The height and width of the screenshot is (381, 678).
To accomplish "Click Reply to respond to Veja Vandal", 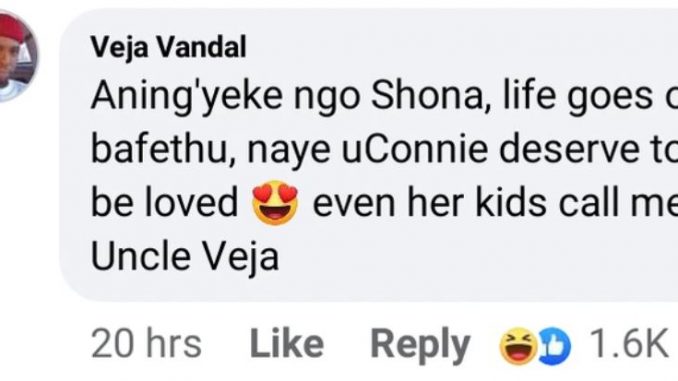I will (x=420, y=345).
